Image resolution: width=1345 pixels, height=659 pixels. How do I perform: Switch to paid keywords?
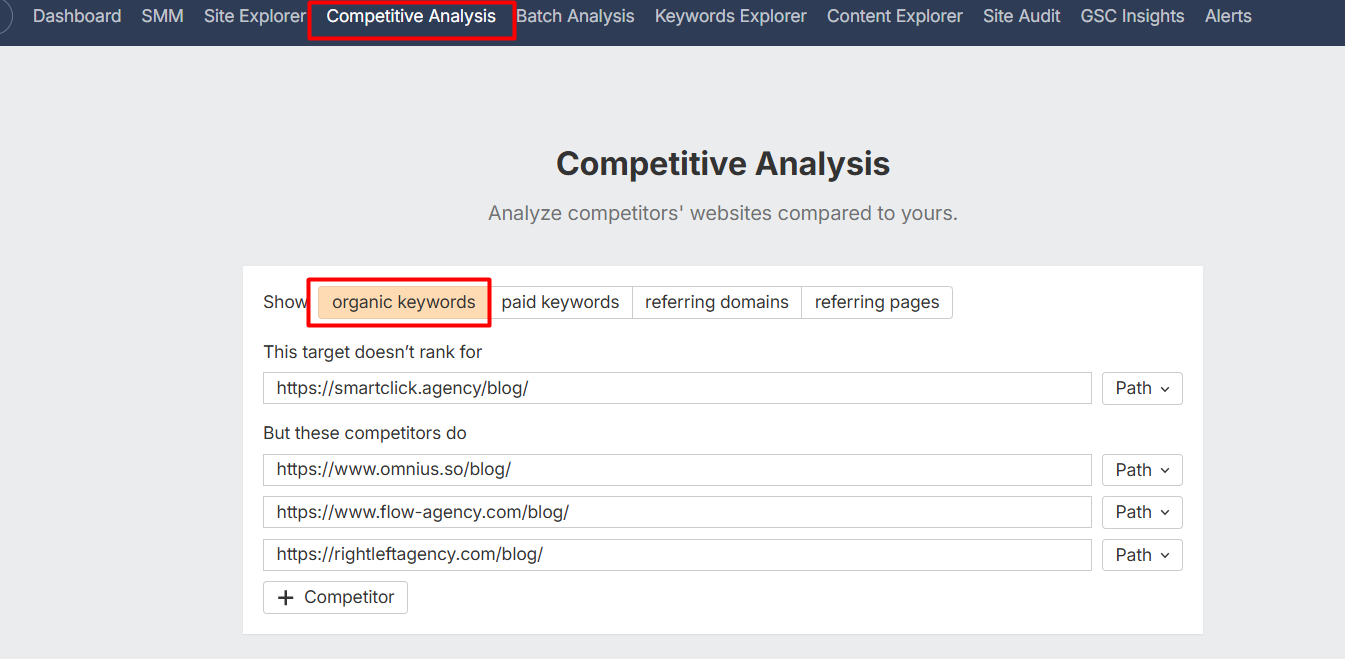click(x=560, y=302)
